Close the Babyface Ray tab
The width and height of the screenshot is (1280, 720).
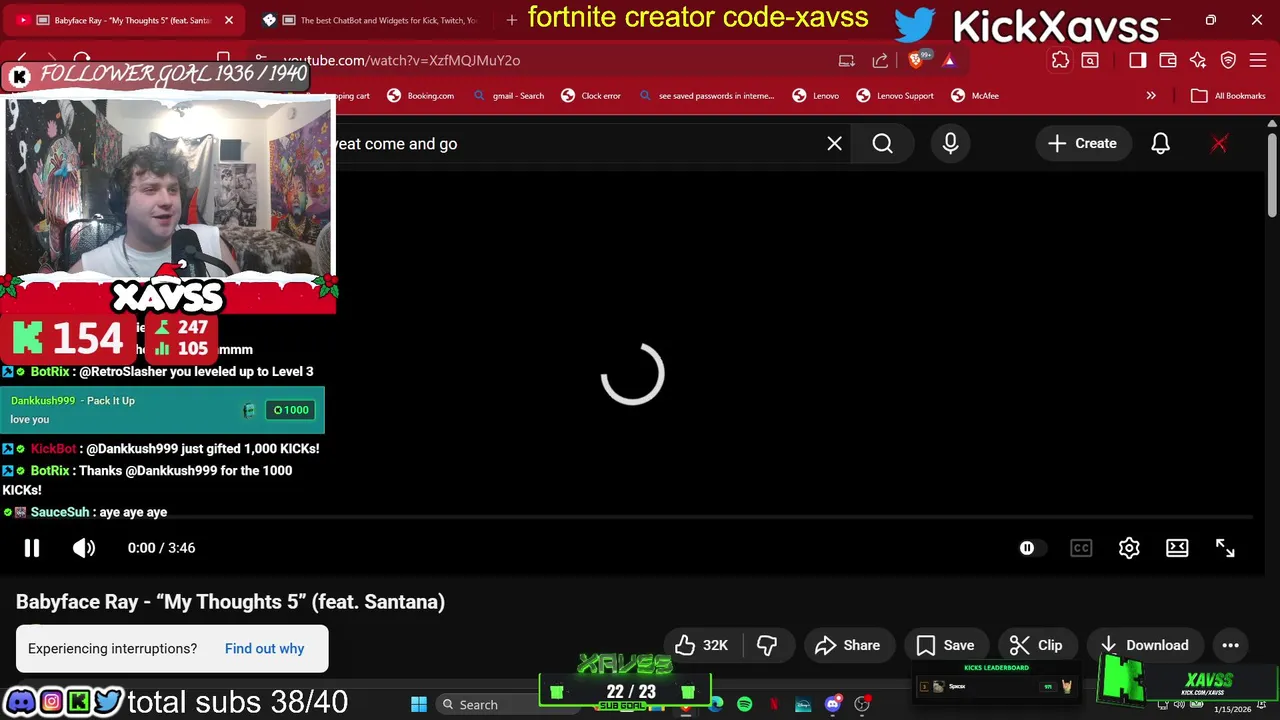tap(229, 20)
